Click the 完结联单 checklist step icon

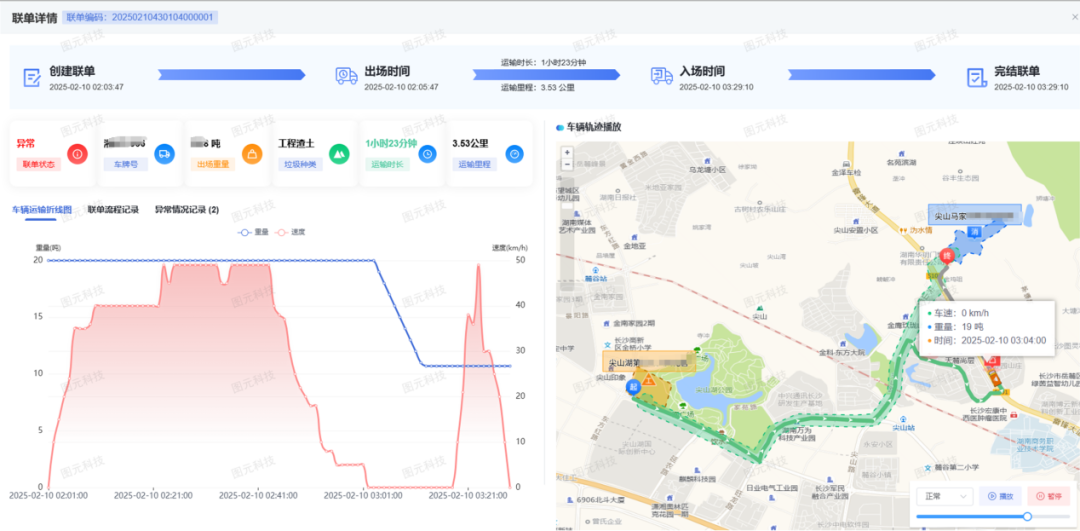point(976,76)
